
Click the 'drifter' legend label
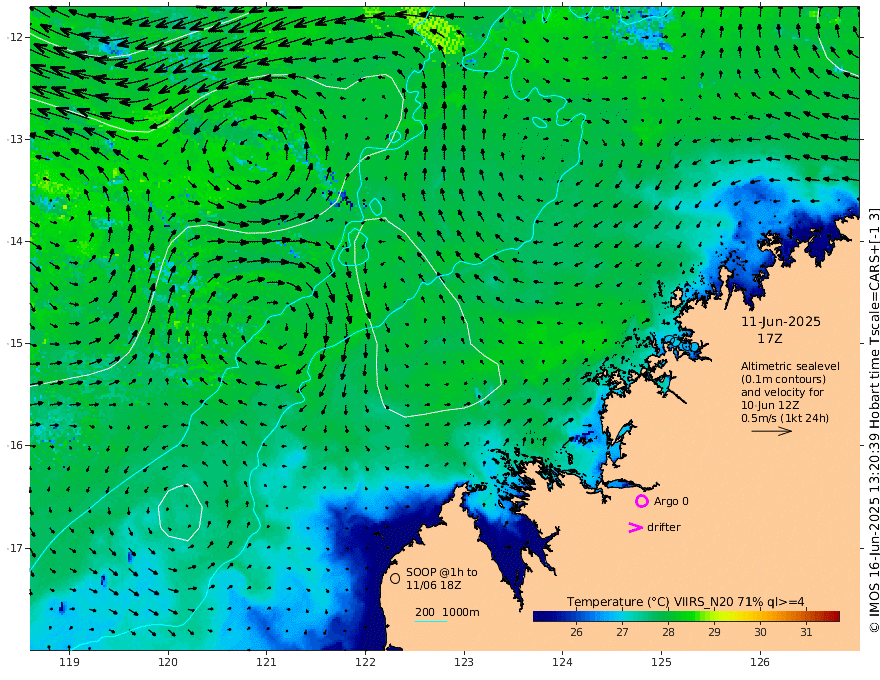pyautogui.click(x=664, y=527)
